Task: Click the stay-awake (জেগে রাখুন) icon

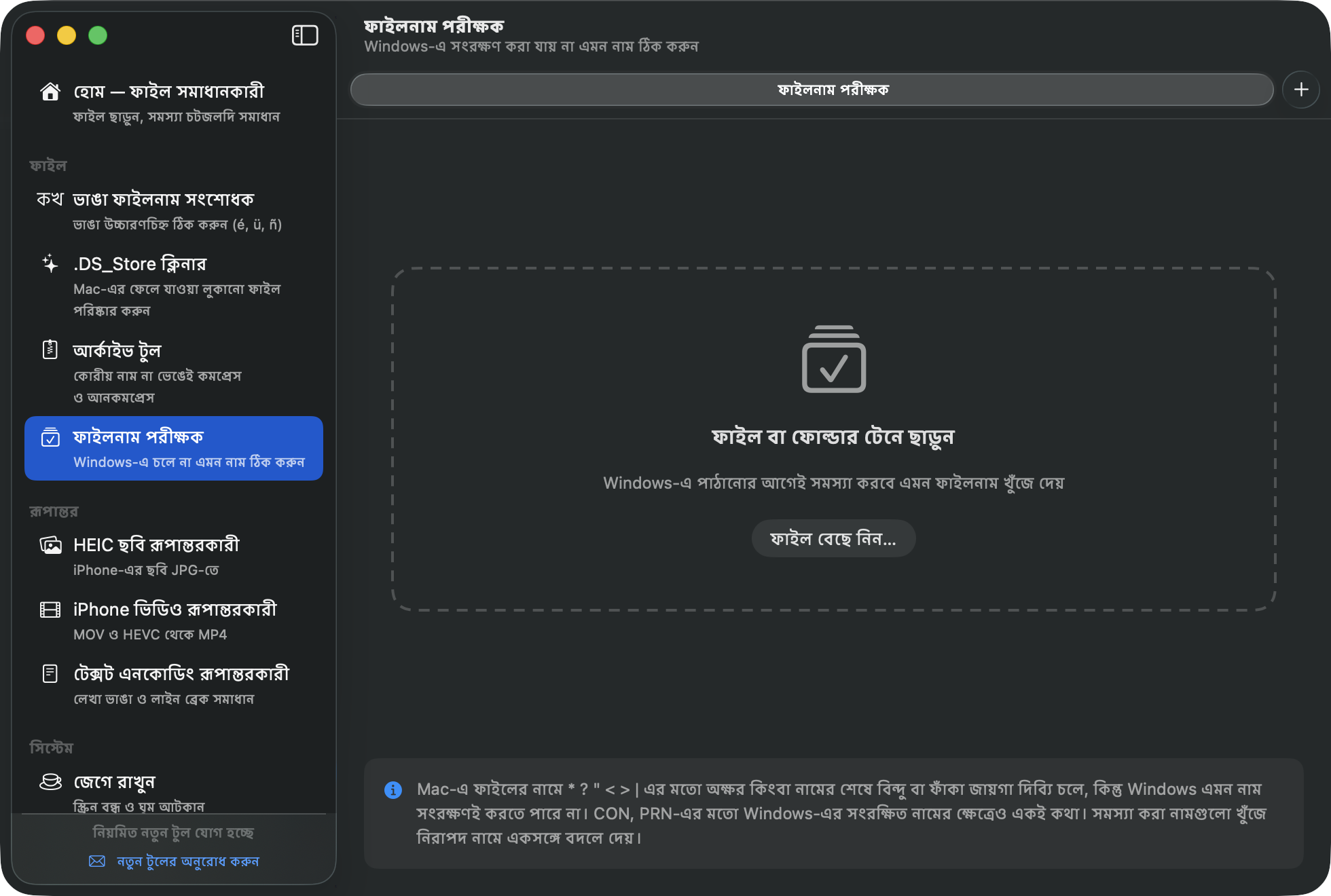Action: 50,782
